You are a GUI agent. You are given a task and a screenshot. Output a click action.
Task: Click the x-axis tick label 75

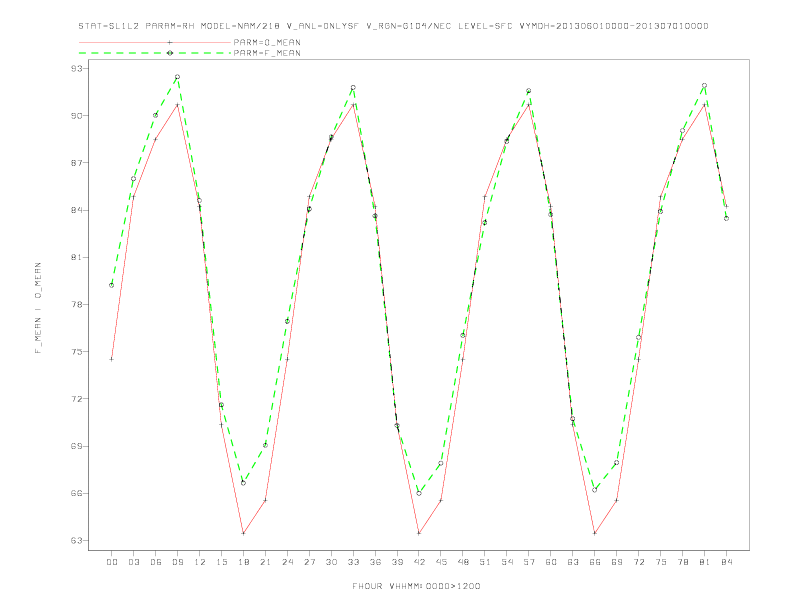click(x=661, y=562)
